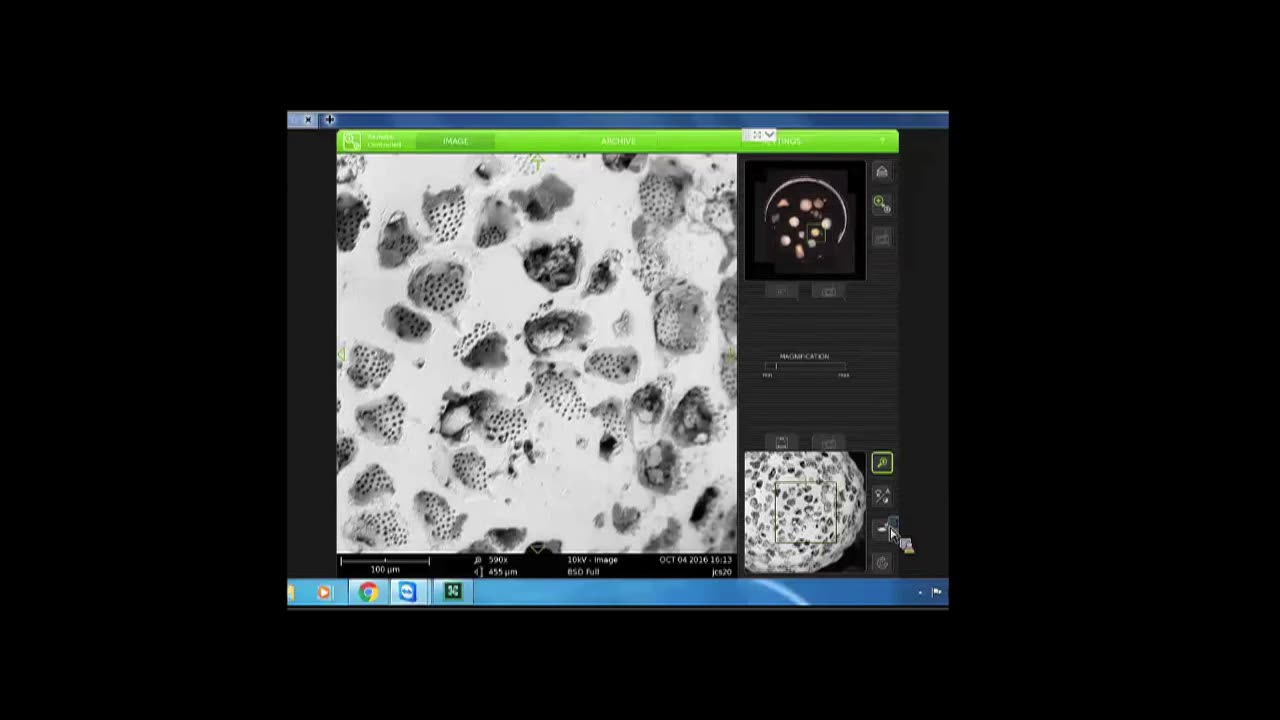Move image up using top arrow
Image resolution: width=1280 pixels, height=720 pixels.
click(x=537, y=161)
